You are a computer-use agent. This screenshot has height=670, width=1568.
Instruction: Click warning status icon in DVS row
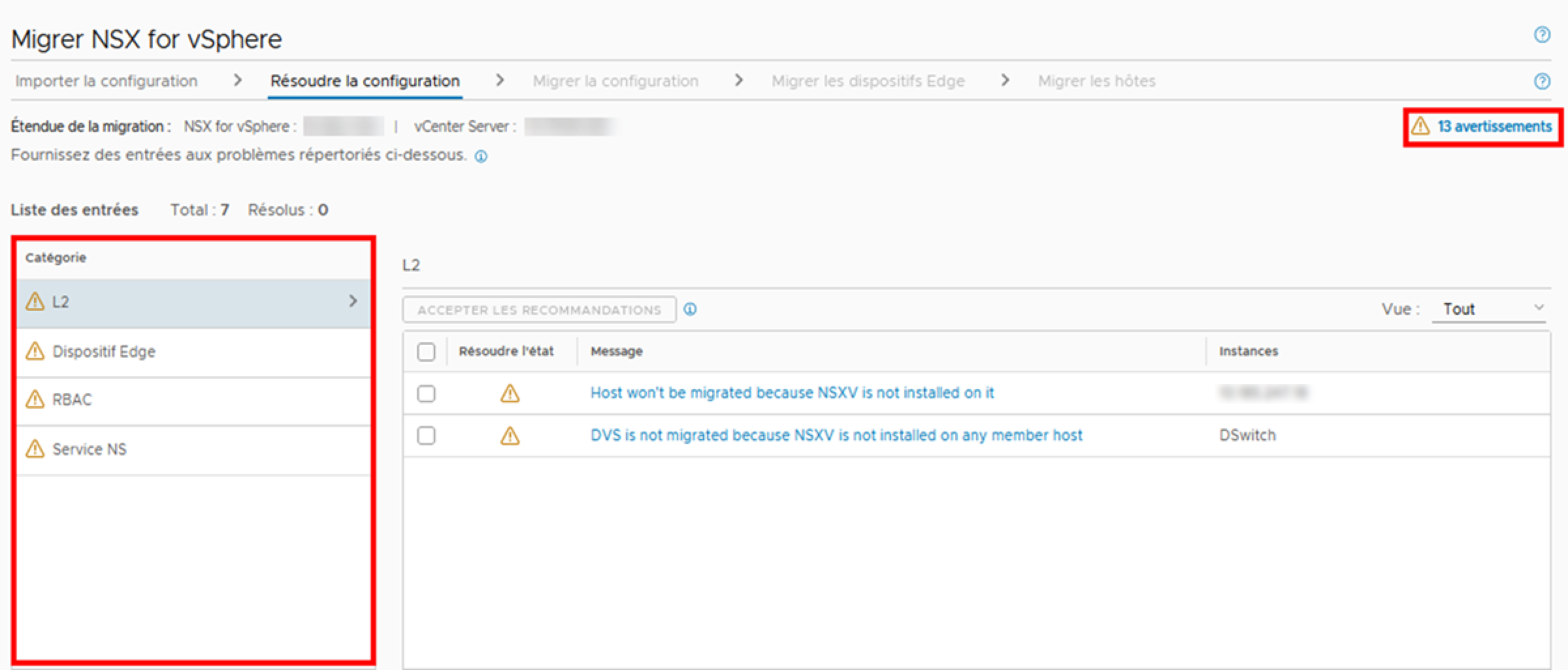point(510,436)
